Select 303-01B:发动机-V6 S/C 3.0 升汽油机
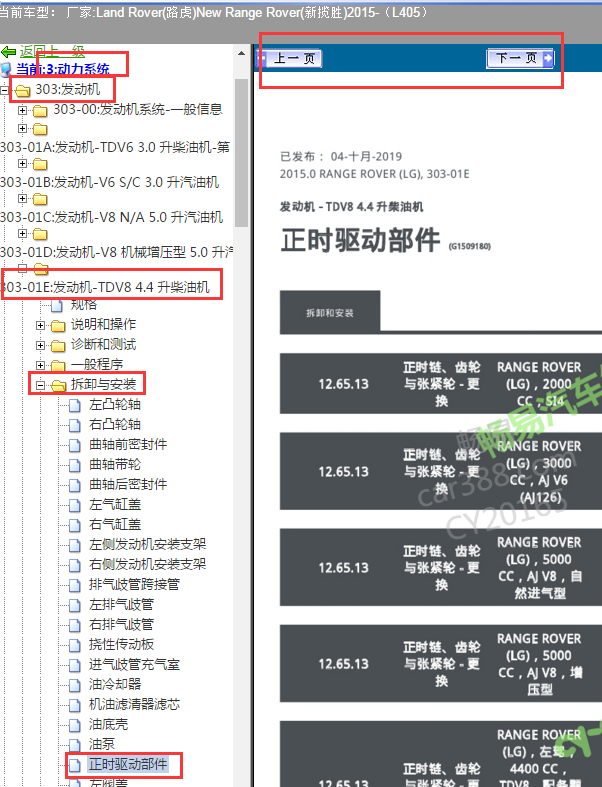This screenshot has width=602, height=787. click(x=109, y=182)
